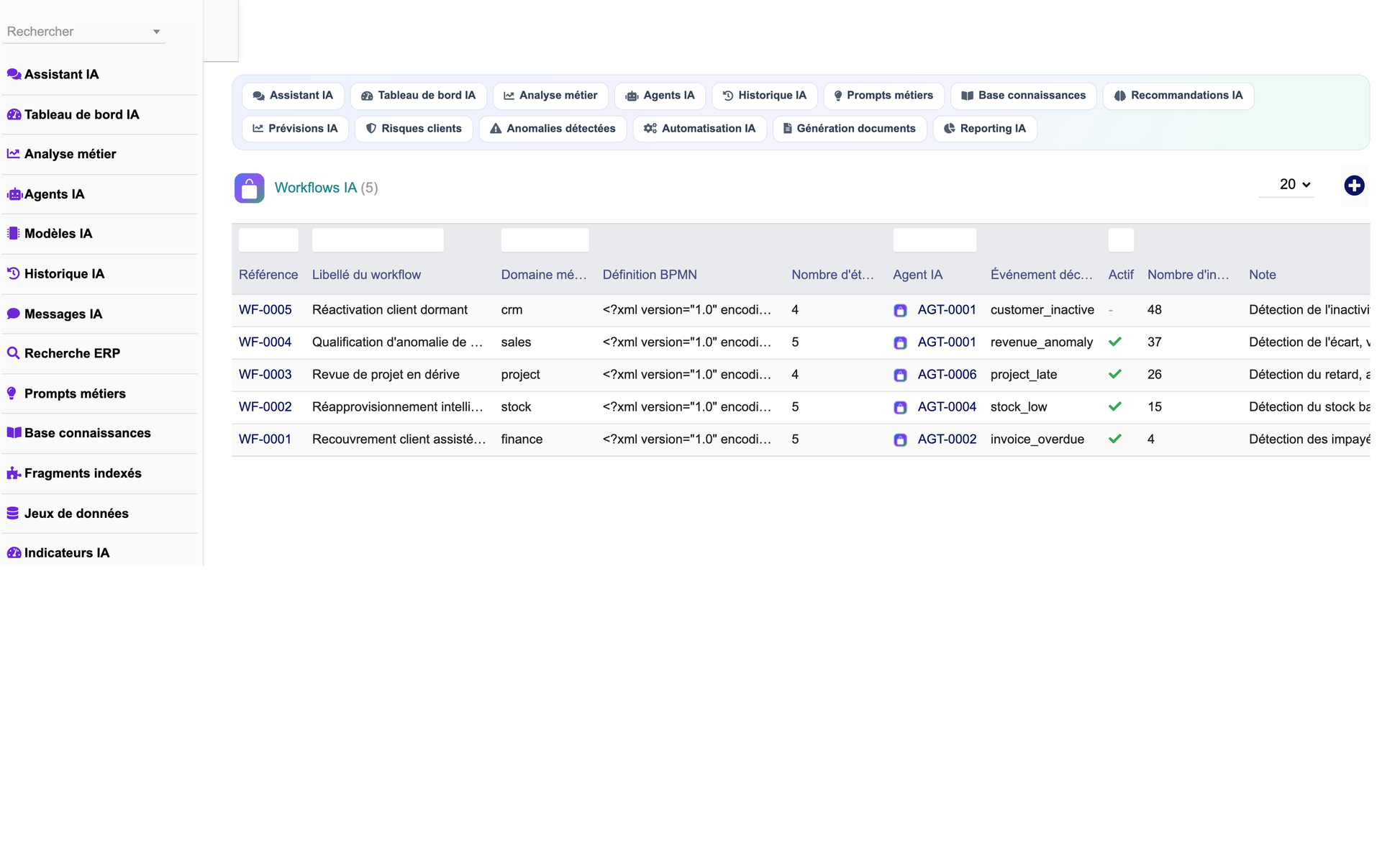This screenshot has width=1400, height=866.
Task: Sort by Nombre d'ét… column header
Action: click(x=832, y=275)
